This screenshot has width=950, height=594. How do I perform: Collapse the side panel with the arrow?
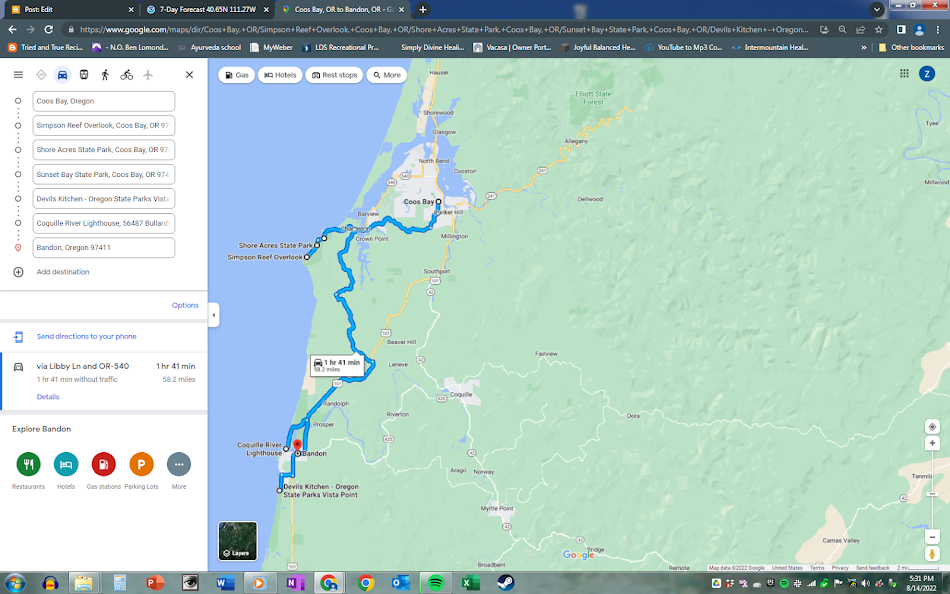click(x=213, y=315)
